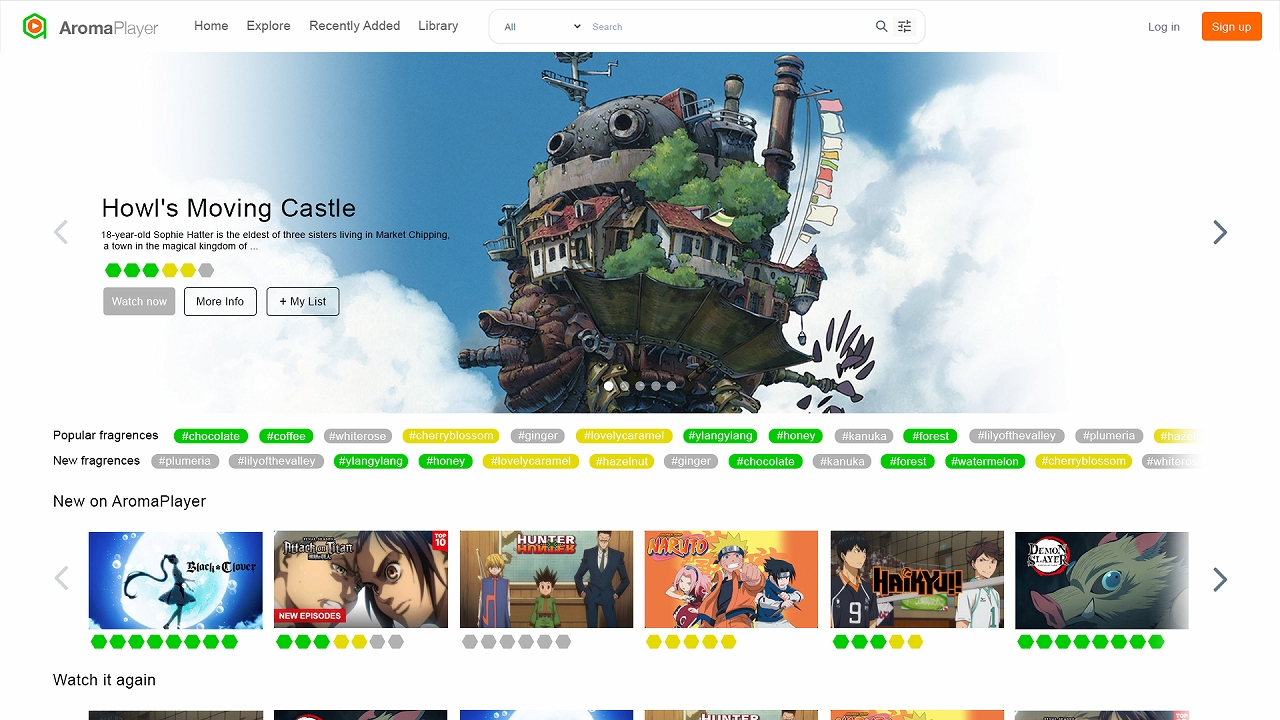Open the Library menu item
The image size is (1280, 720).
coord(438,26)
